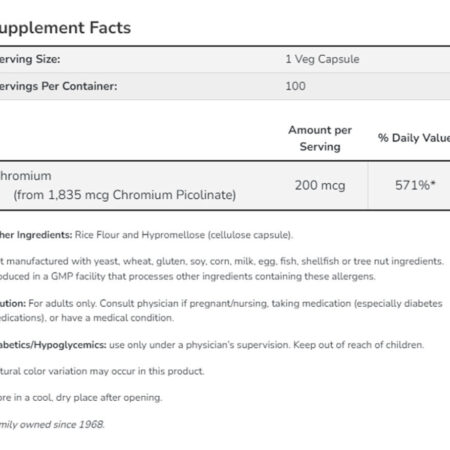Click the 571% daily value cell
Screen dimensions: 450x450
point(415,185)
